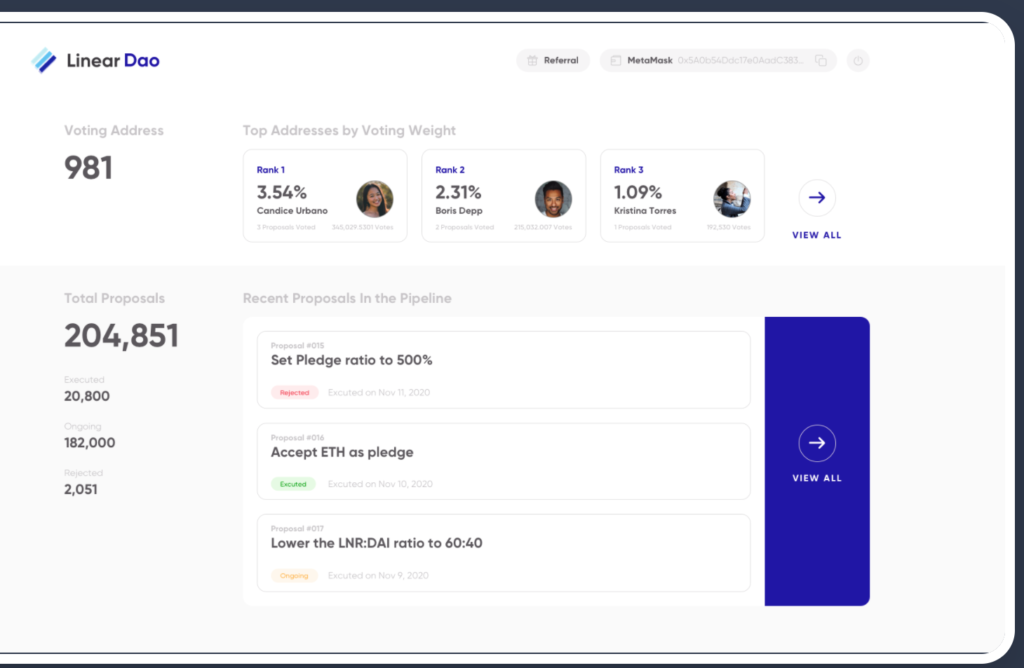
Task: Click Kristina Torres's avatar photo
Action: pos(732,199)
